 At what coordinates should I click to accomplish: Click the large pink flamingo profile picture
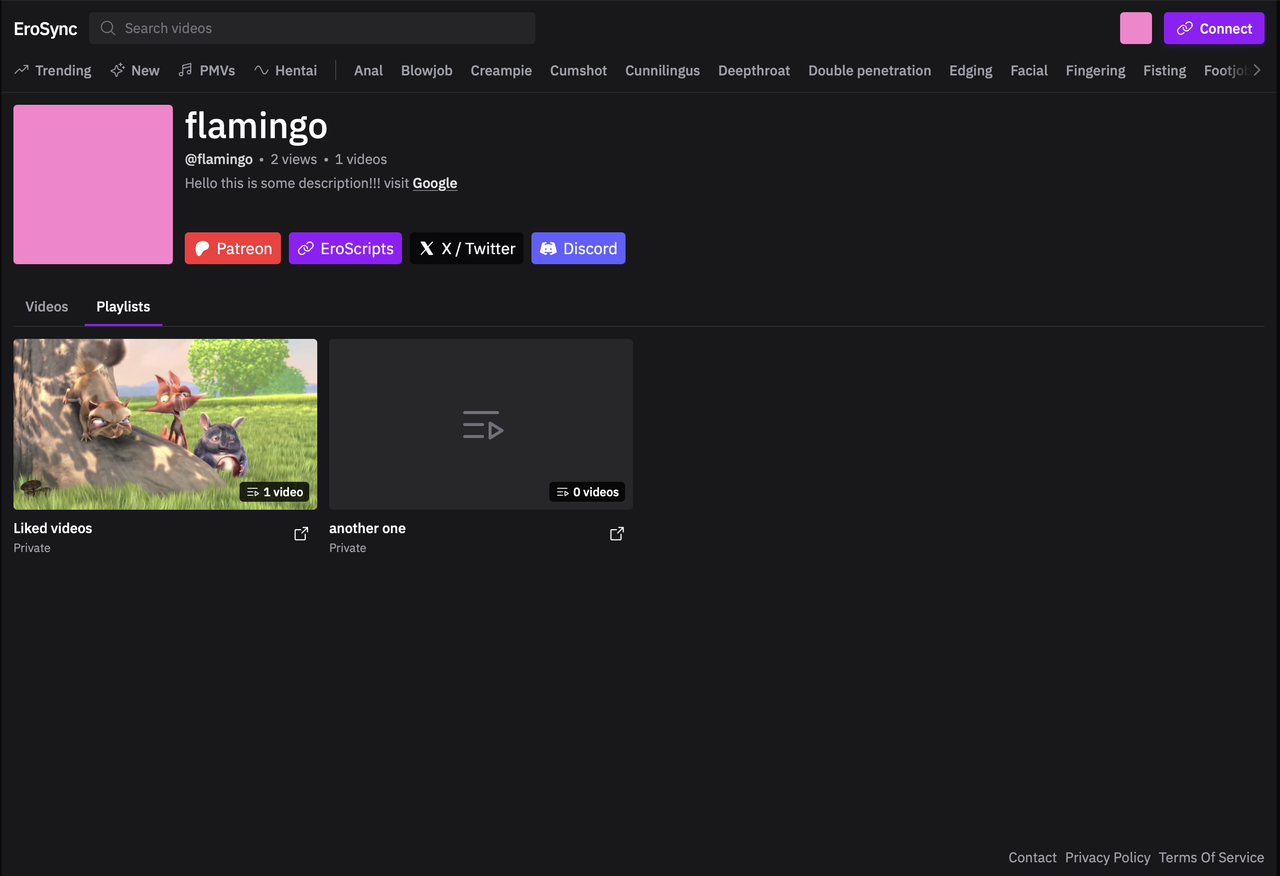click(93, 184)
